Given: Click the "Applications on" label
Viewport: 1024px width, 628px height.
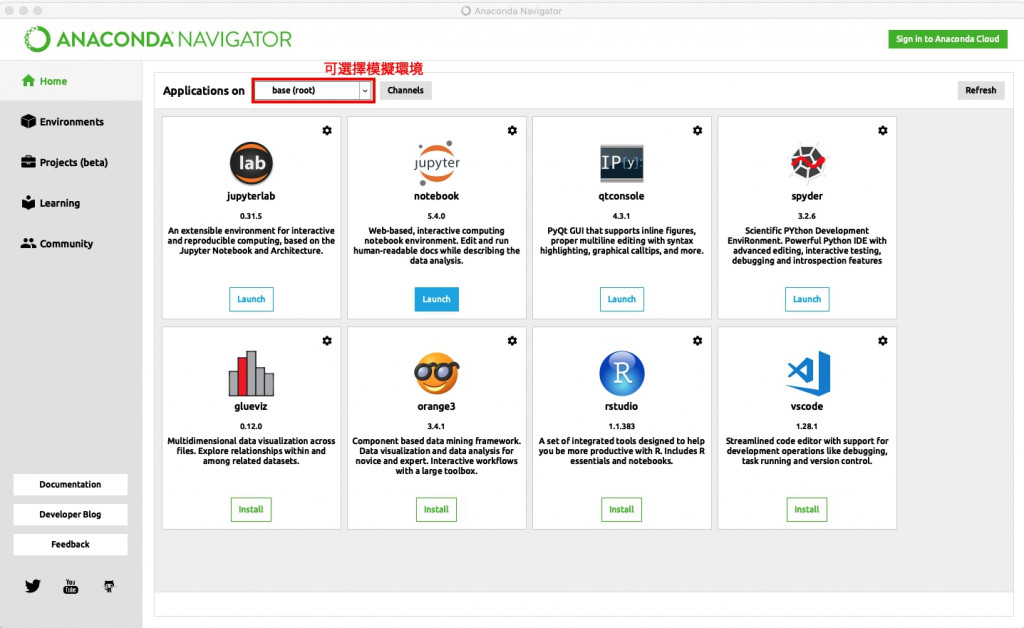Looking at the screenshot, I should pyautogui.click(x=204, y=91).
